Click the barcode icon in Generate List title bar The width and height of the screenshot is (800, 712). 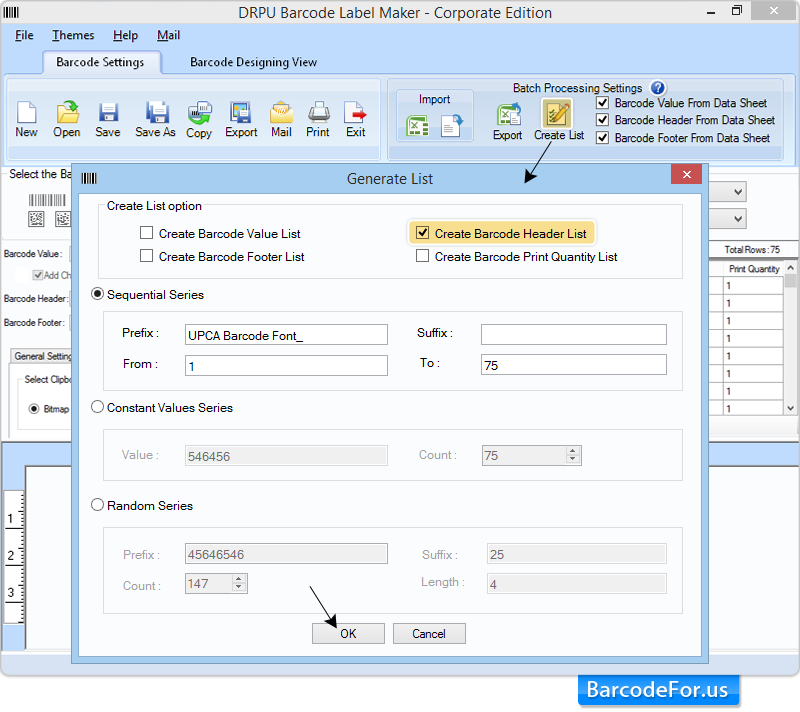point(89,179)
